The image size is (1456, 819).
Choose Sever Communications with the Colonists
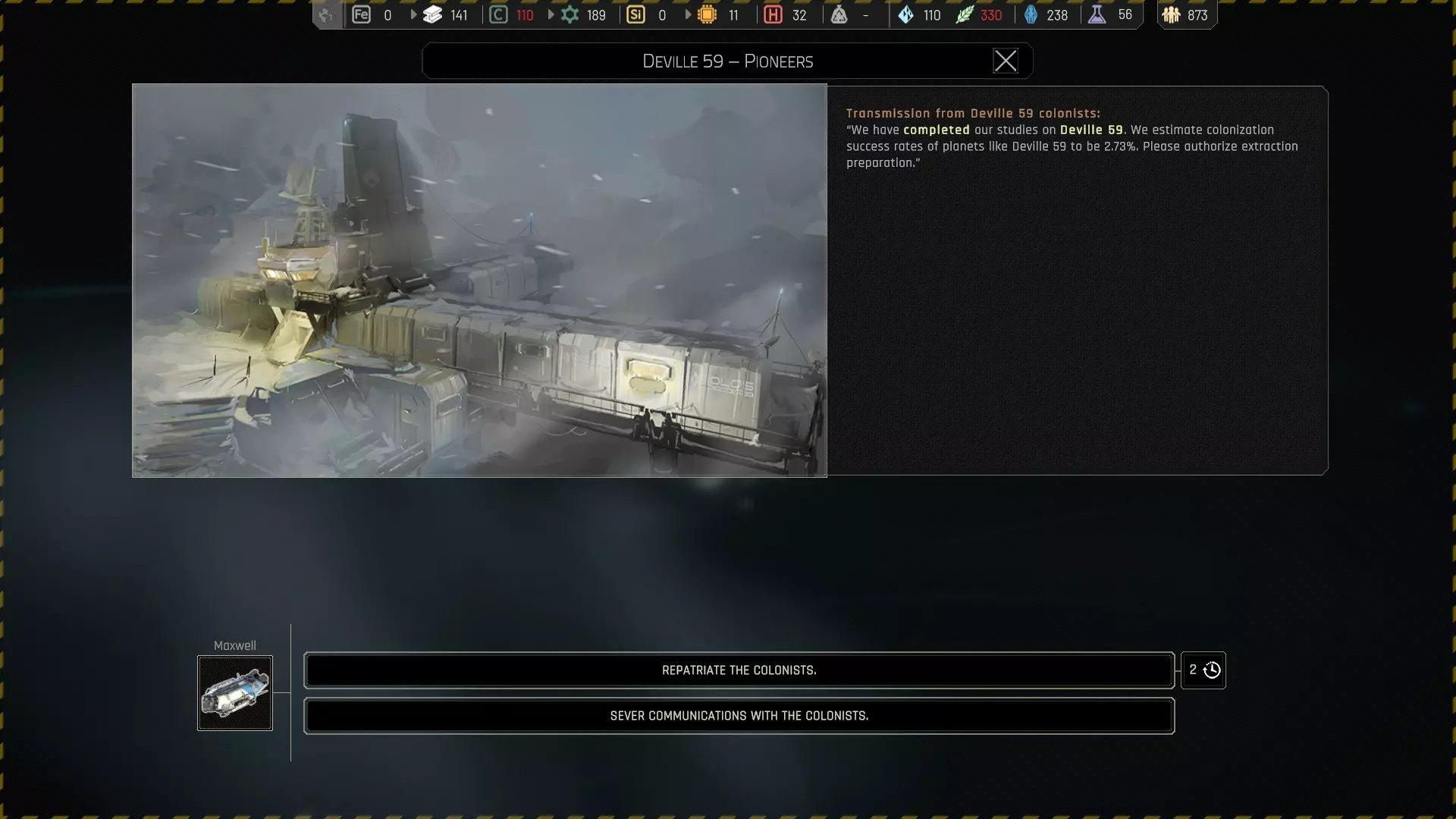tap(739, 716)
